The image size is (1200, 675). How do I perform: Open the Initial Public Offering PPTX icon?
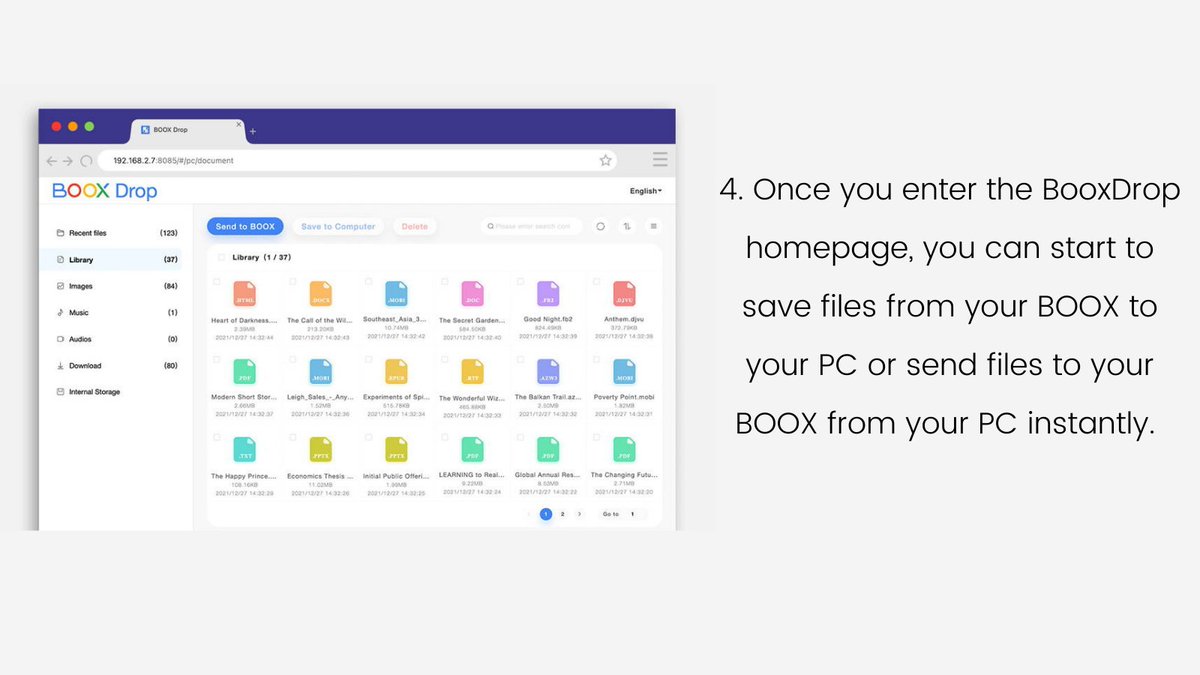(x=397, y=449)
